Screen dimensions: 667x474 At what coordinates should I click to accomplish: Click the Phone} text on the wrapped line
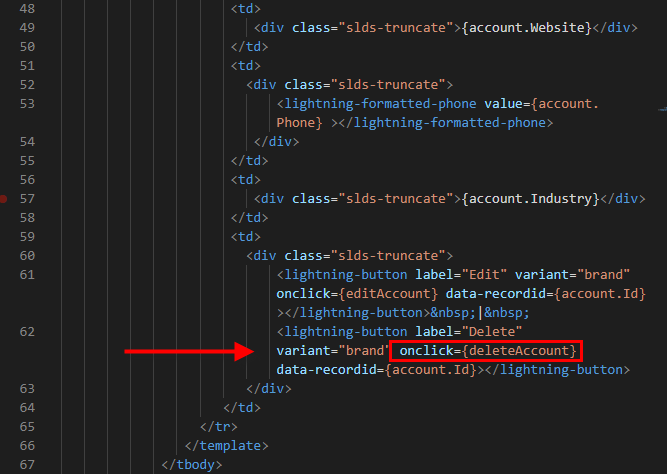click(x=299, y=123)
